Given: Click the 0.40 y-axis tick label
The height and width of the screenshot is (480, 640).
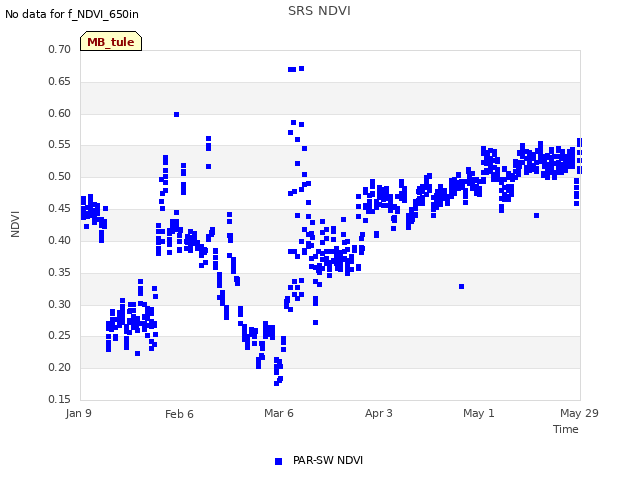Looking at the screenshot, I should pos(60,240).
